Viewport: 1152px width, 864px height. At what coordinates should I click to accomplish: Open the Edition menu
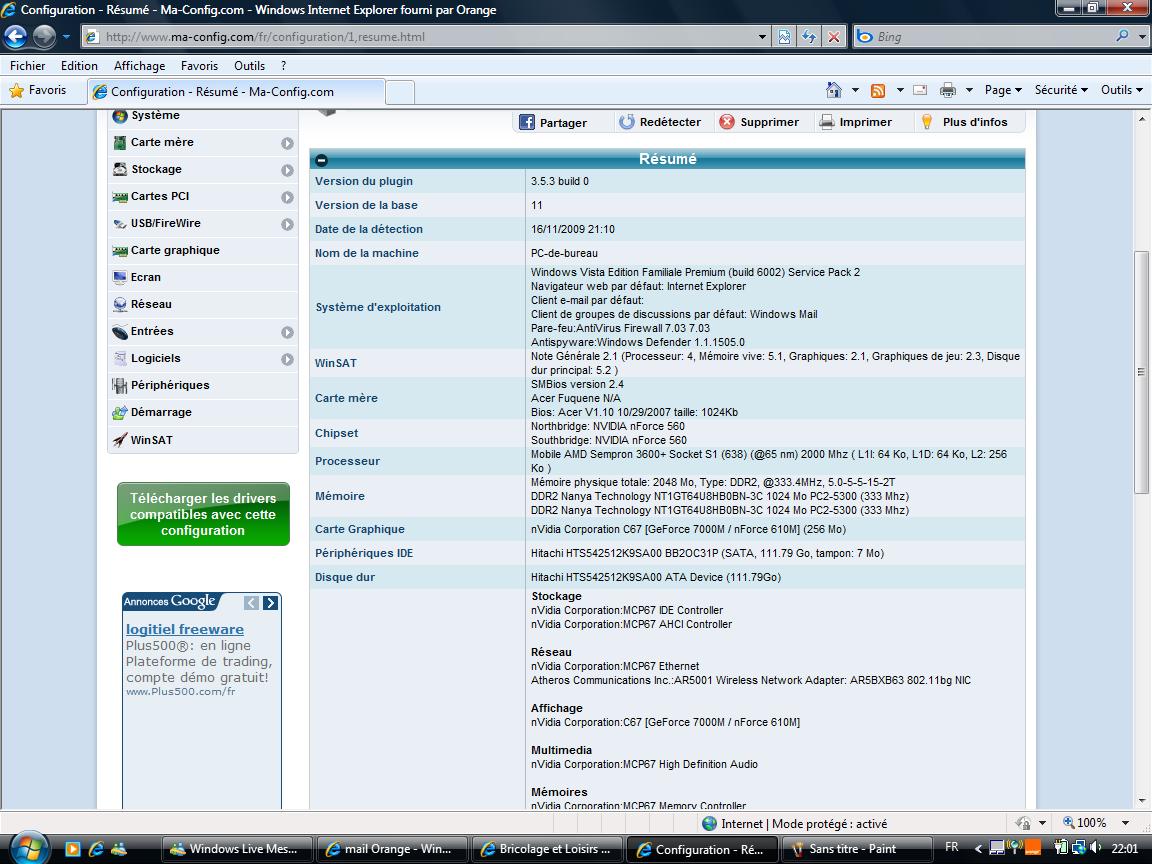tap(79, 65)
